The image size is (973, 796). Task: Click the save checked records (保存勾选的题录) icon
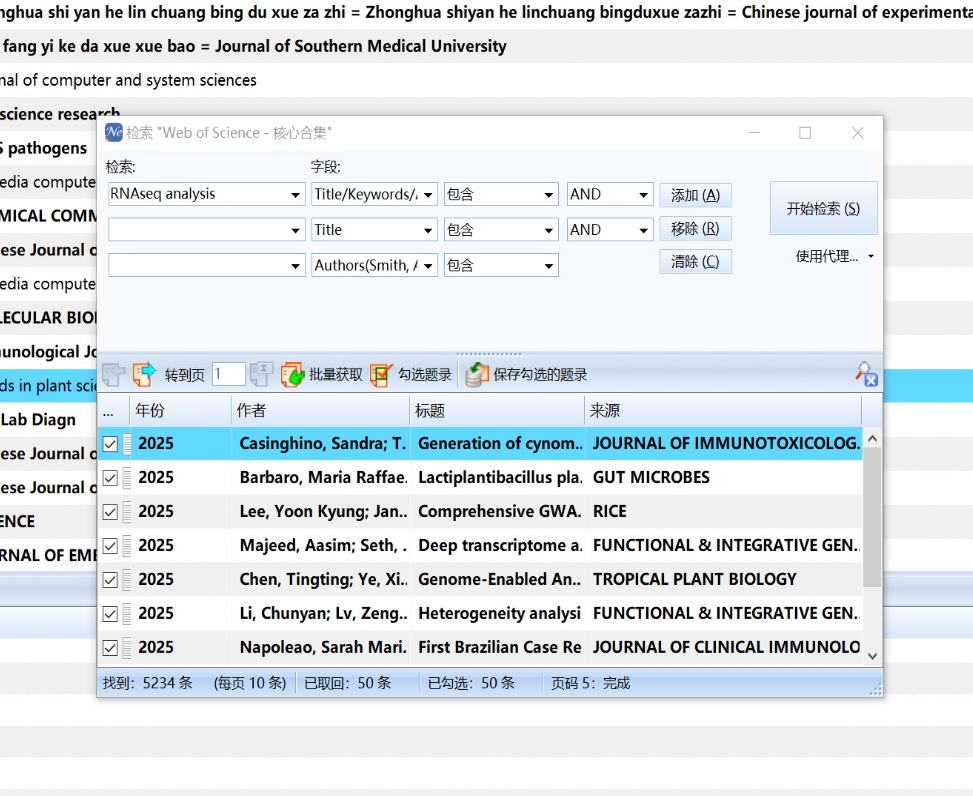(476, 374)
